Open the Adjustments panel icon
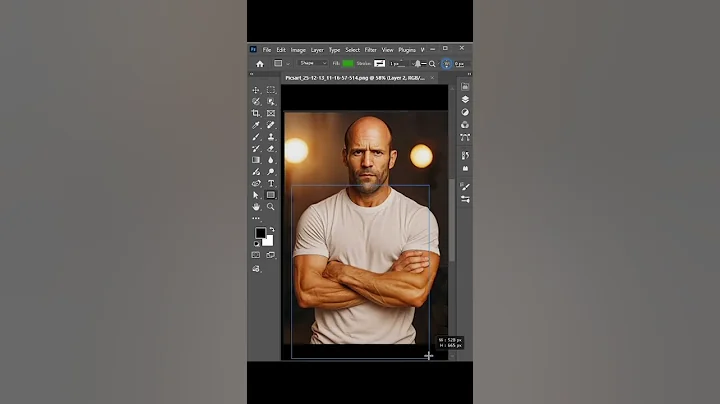Image resolution: width=720 pixels, height=404 pixels. tap(465, 112)
